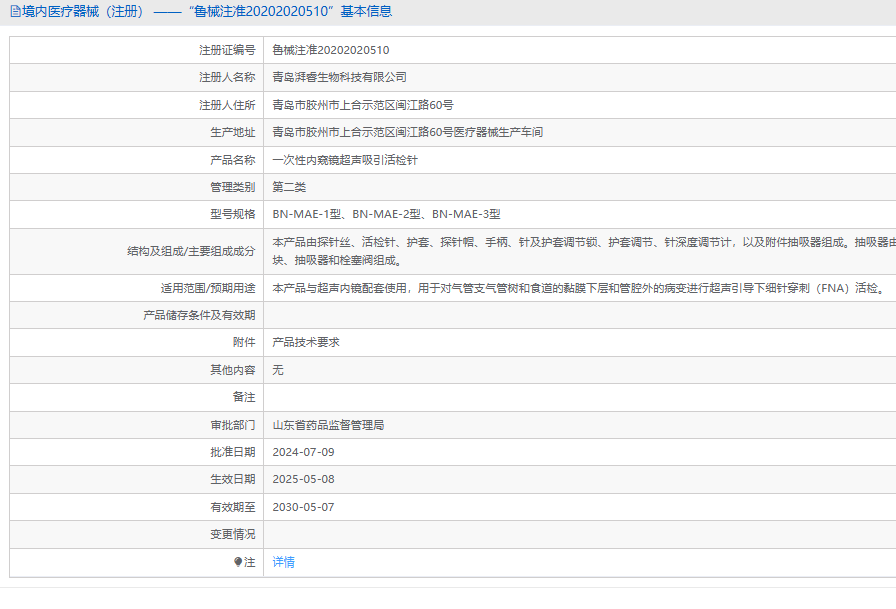Click the small bullet icon before 注
The height and width of the screenshot is (609, 896).
[238, 562]
